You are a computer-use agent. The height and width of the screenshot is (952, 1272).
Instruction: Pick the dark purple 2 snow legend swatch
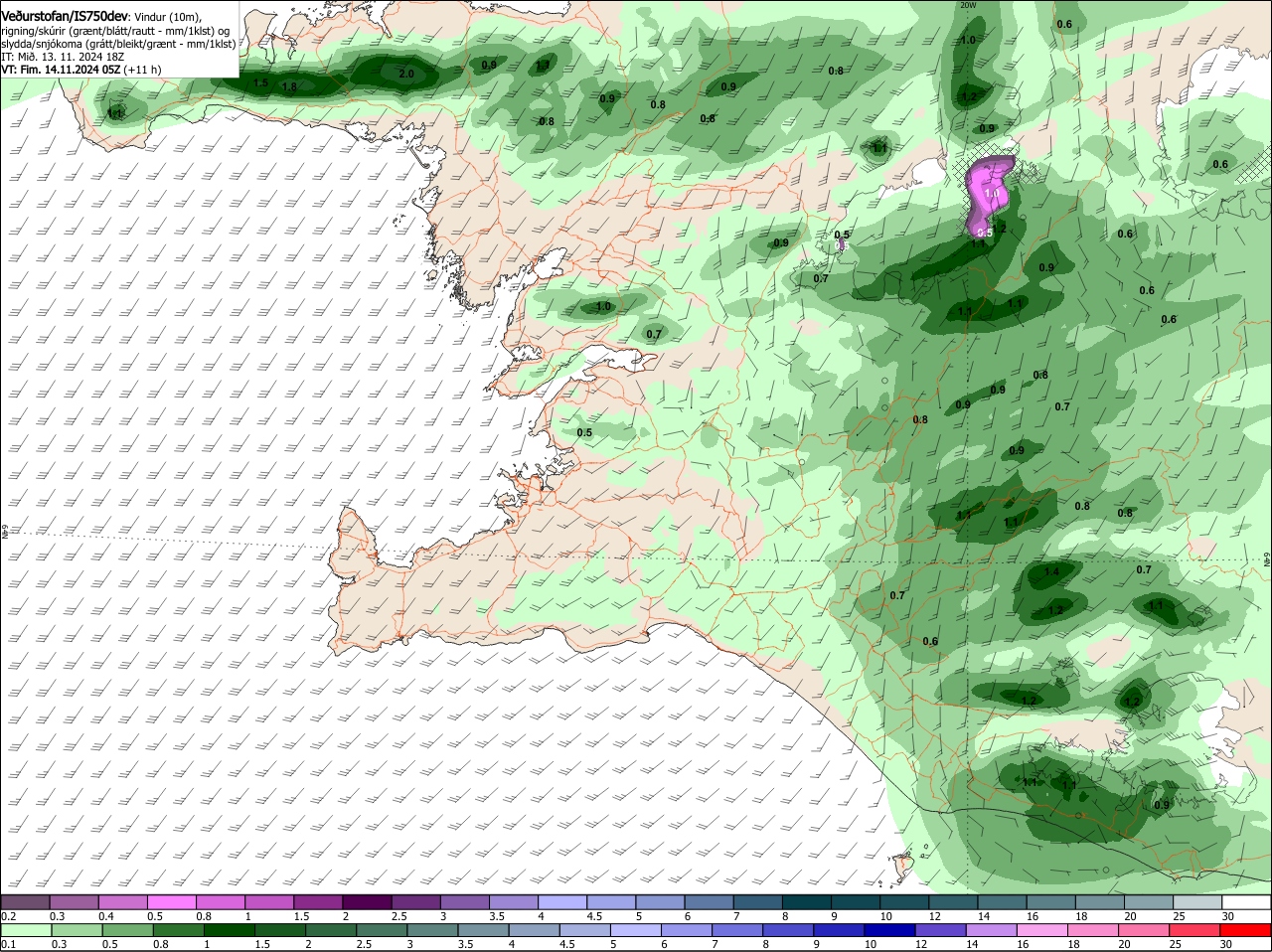pyautogui.click(x=367, y=901)
